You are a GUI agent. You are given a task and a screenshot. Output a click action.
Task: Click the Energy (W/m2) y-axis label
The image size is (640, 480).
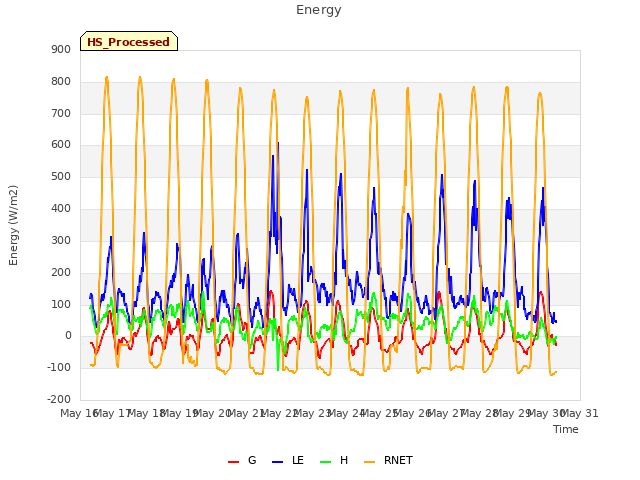[13, 225]
